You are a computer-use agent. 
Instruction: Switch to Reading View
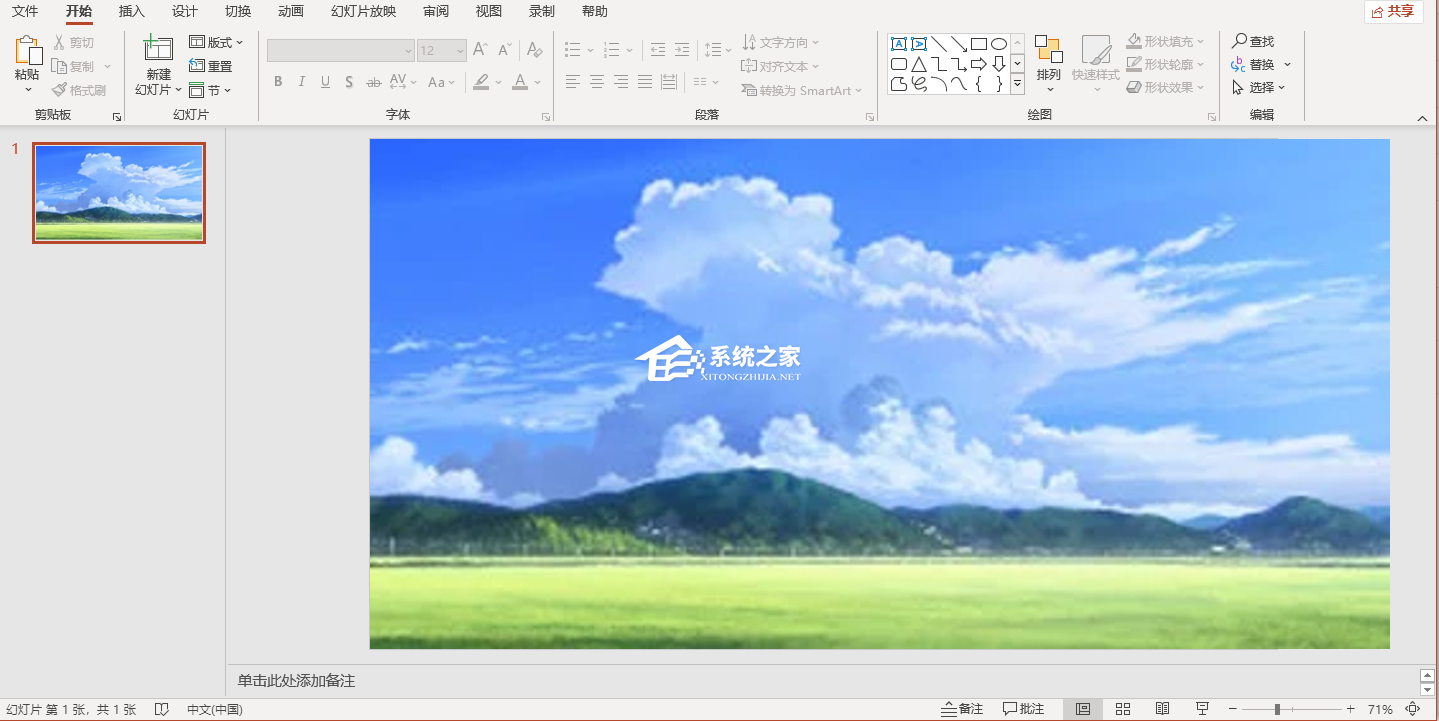coord(1162,709)
